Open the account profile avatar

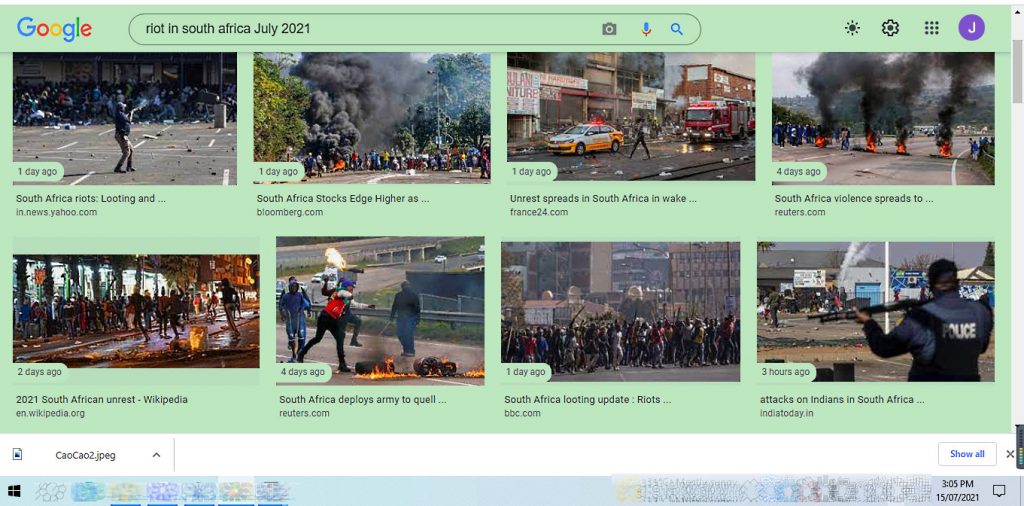pos(971,28)
